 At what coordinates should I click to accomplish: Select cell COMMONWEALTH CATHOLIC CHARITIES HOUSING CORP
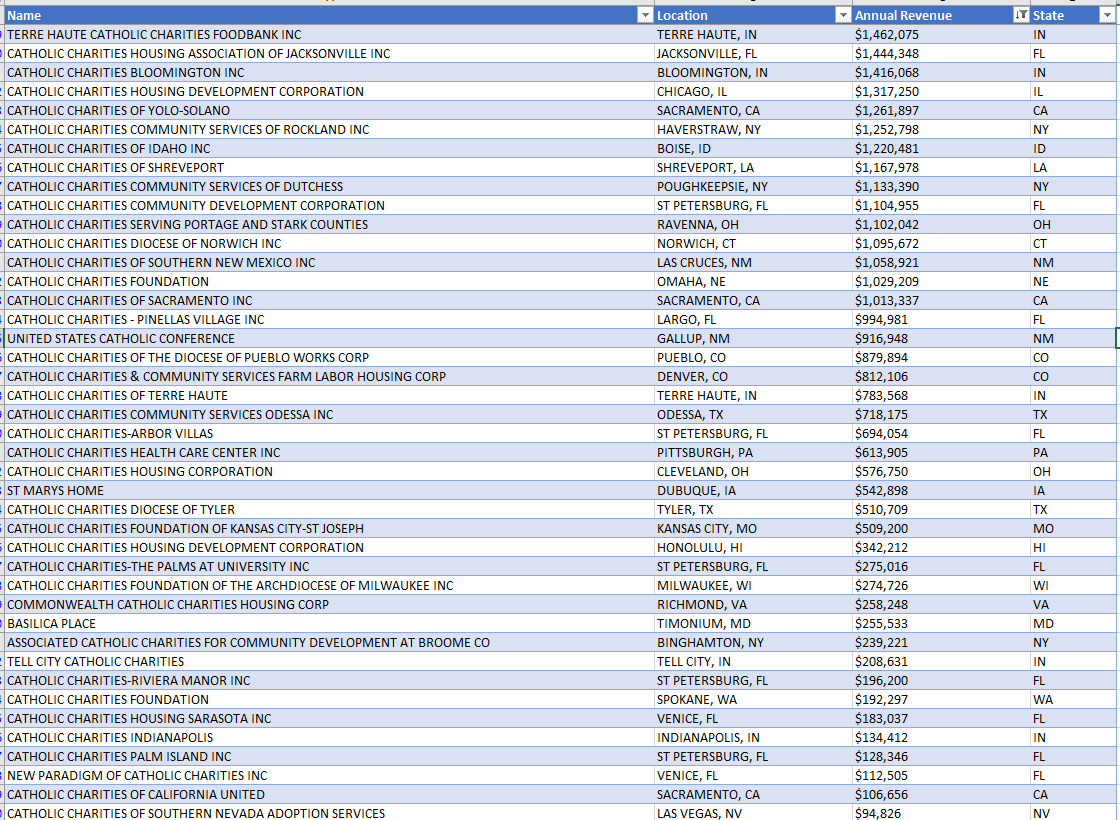[x=329, y=604]
